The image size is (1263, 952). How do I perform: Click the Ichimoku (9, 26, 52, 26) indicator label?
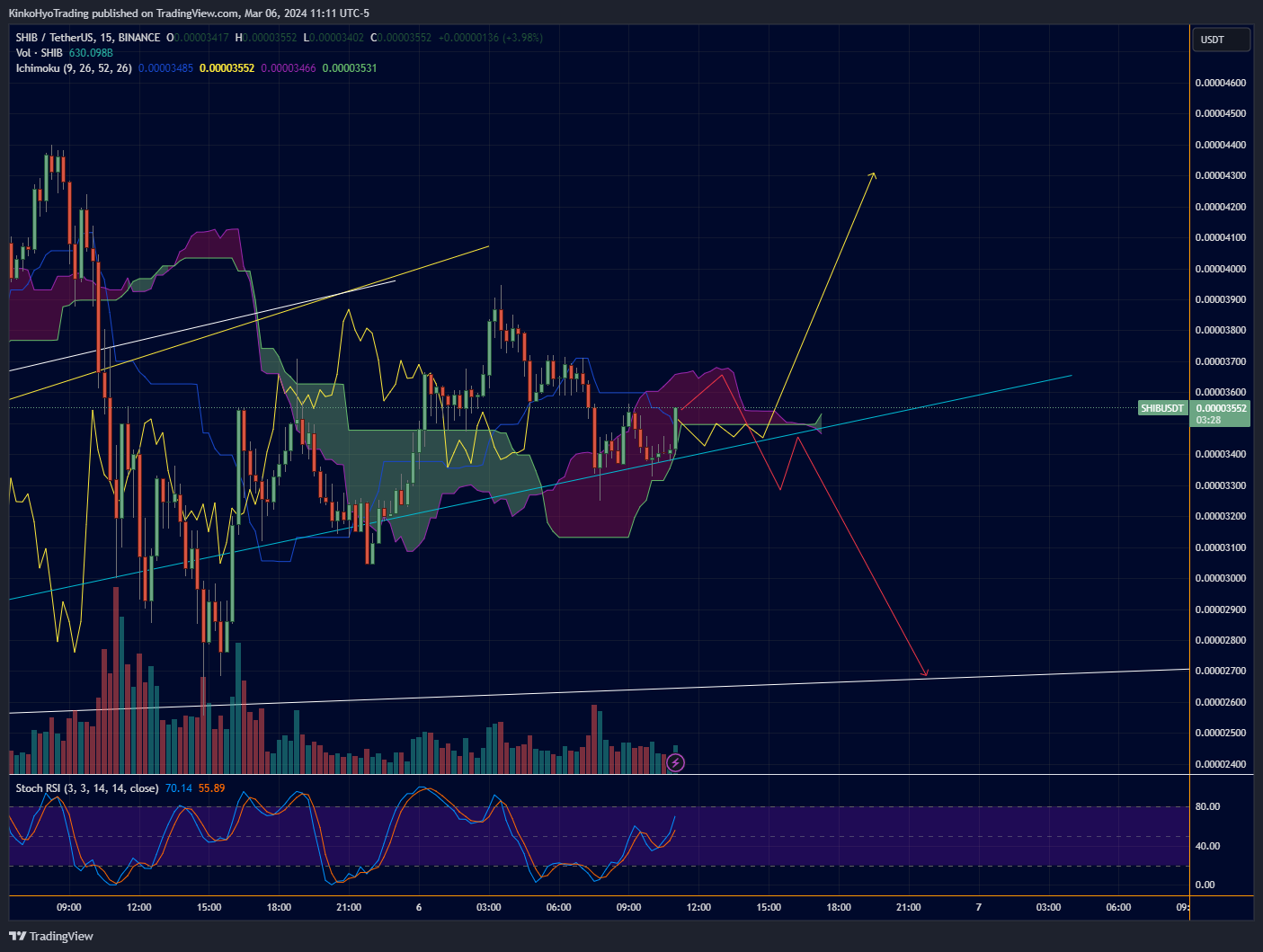(x=74, y=68)
